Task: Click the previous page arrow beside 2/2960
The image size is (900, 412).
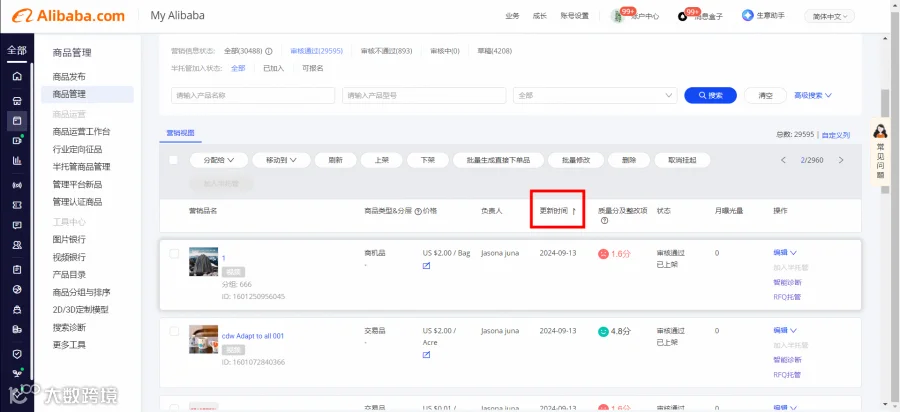Action: [783, 160]
